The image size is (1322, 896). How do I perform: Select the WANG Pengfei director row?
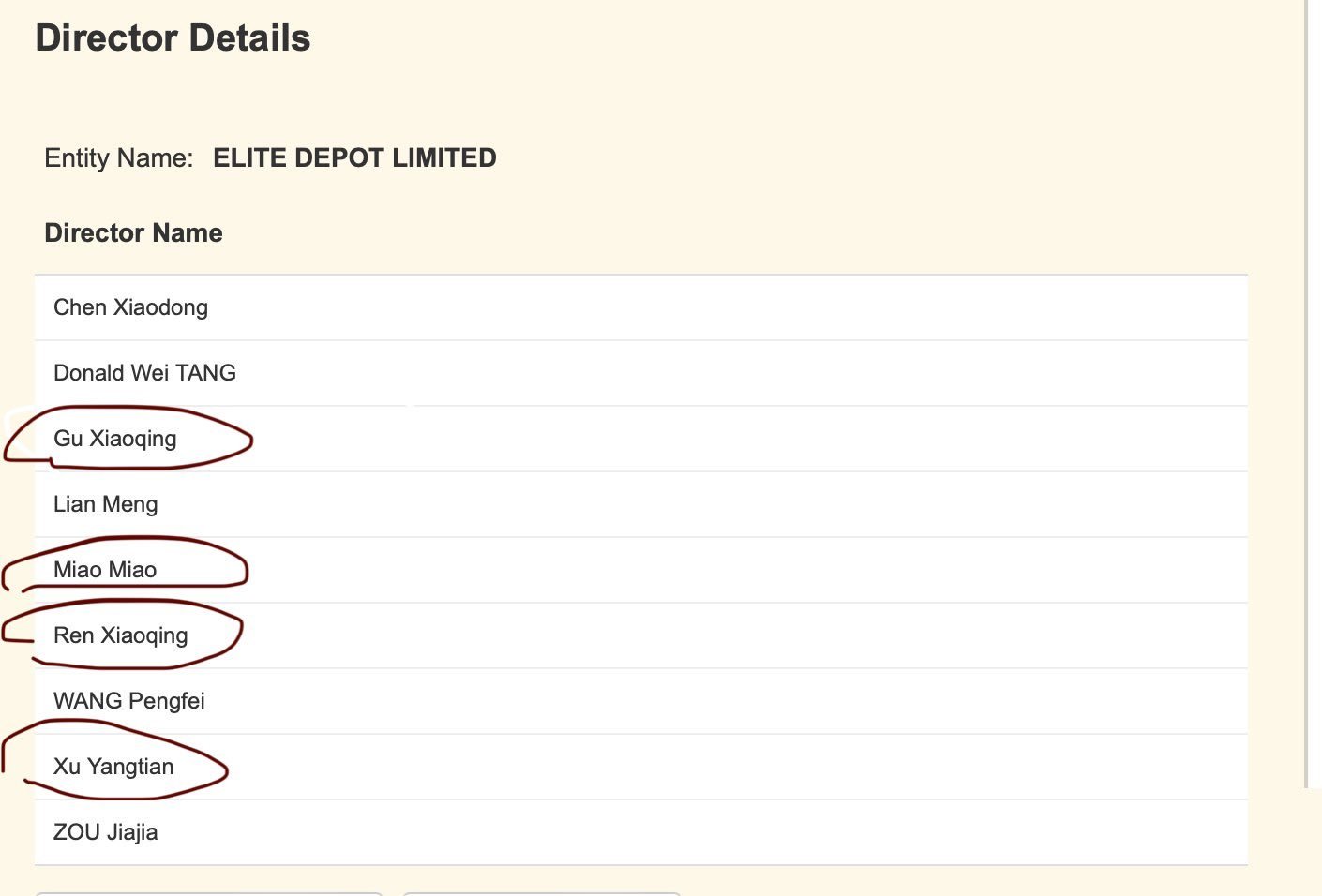pyautogui.click(x=641, y=701)
